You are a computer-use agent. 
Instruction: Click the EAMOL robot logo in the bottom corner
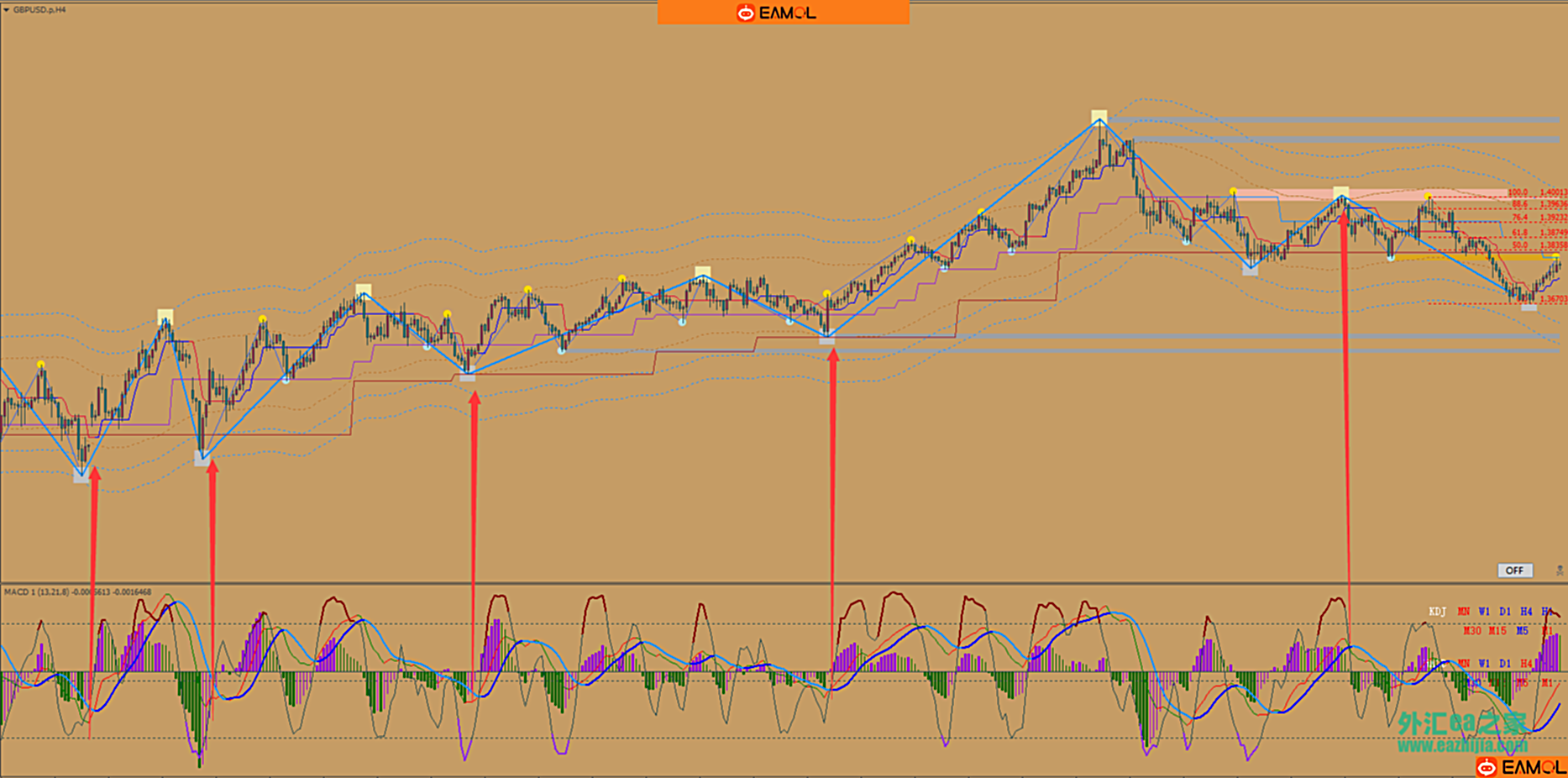[1487, 767]
